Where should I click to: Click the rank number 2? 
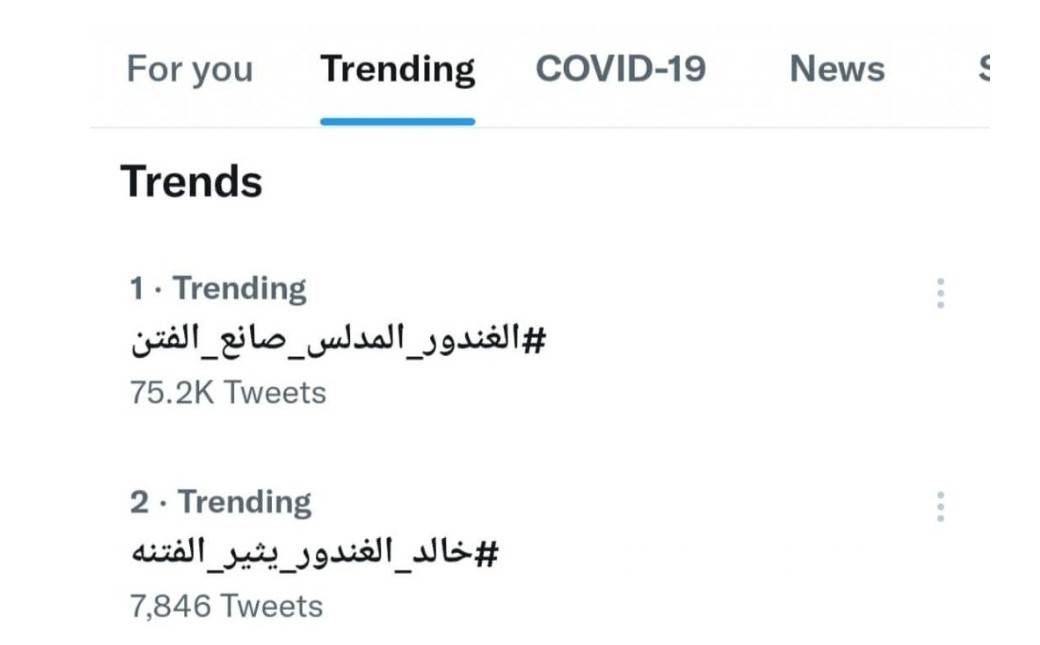(139, 502)
